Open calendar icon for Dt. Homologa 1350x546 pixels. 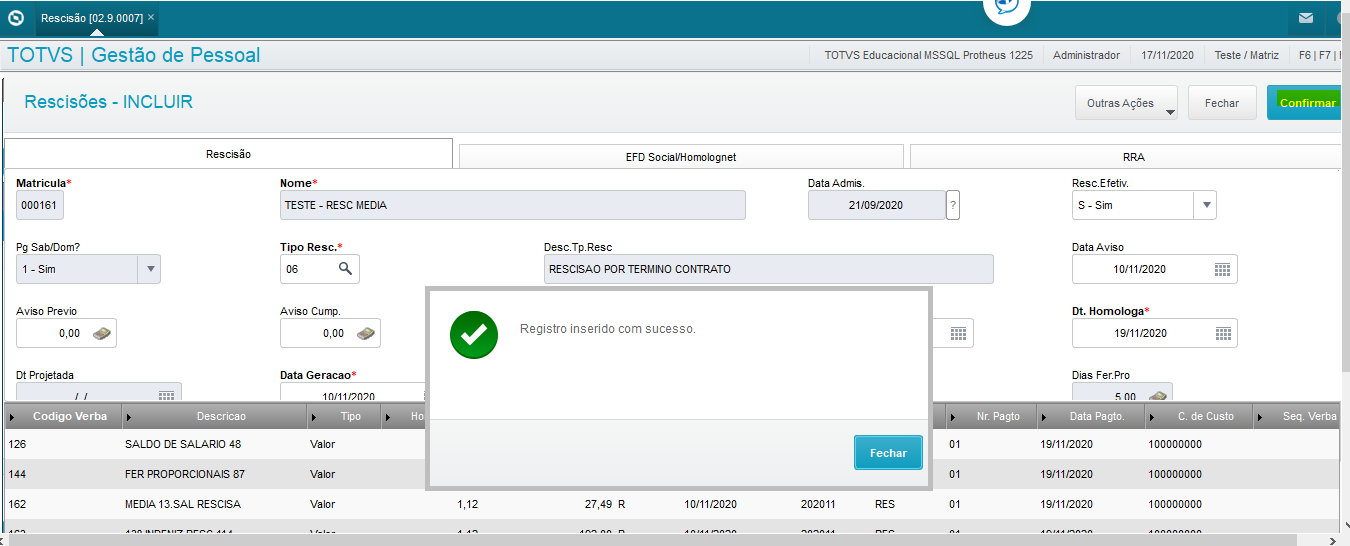(1222, 333)
